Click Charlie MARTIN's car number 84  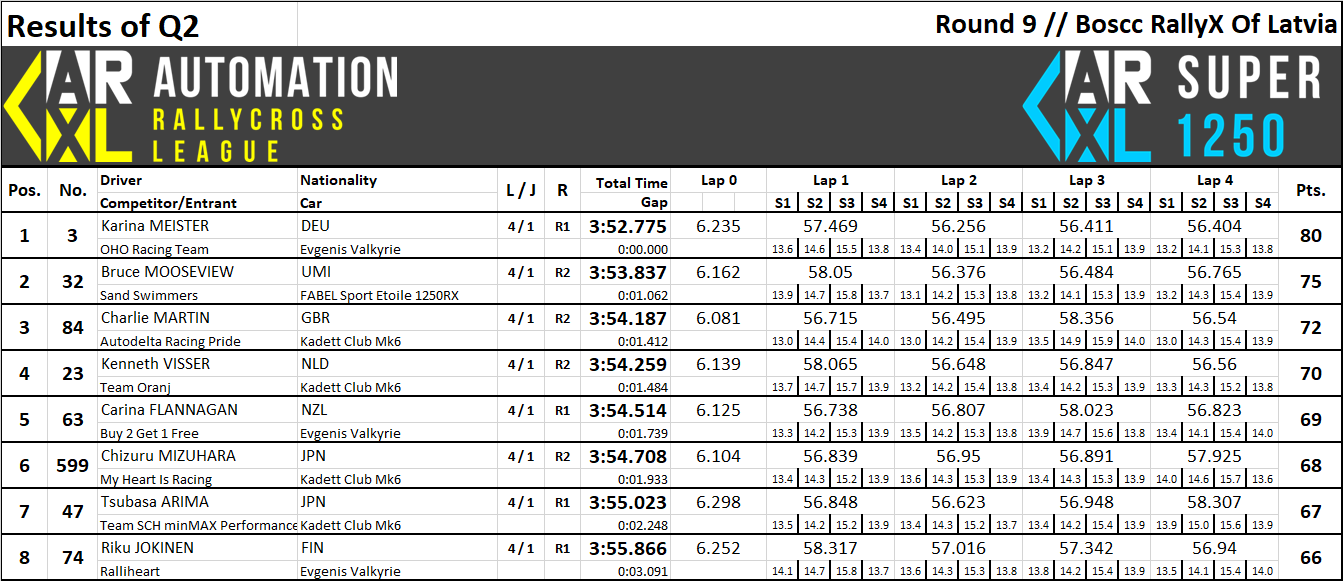pyautogui.click(x=73, y=328)
